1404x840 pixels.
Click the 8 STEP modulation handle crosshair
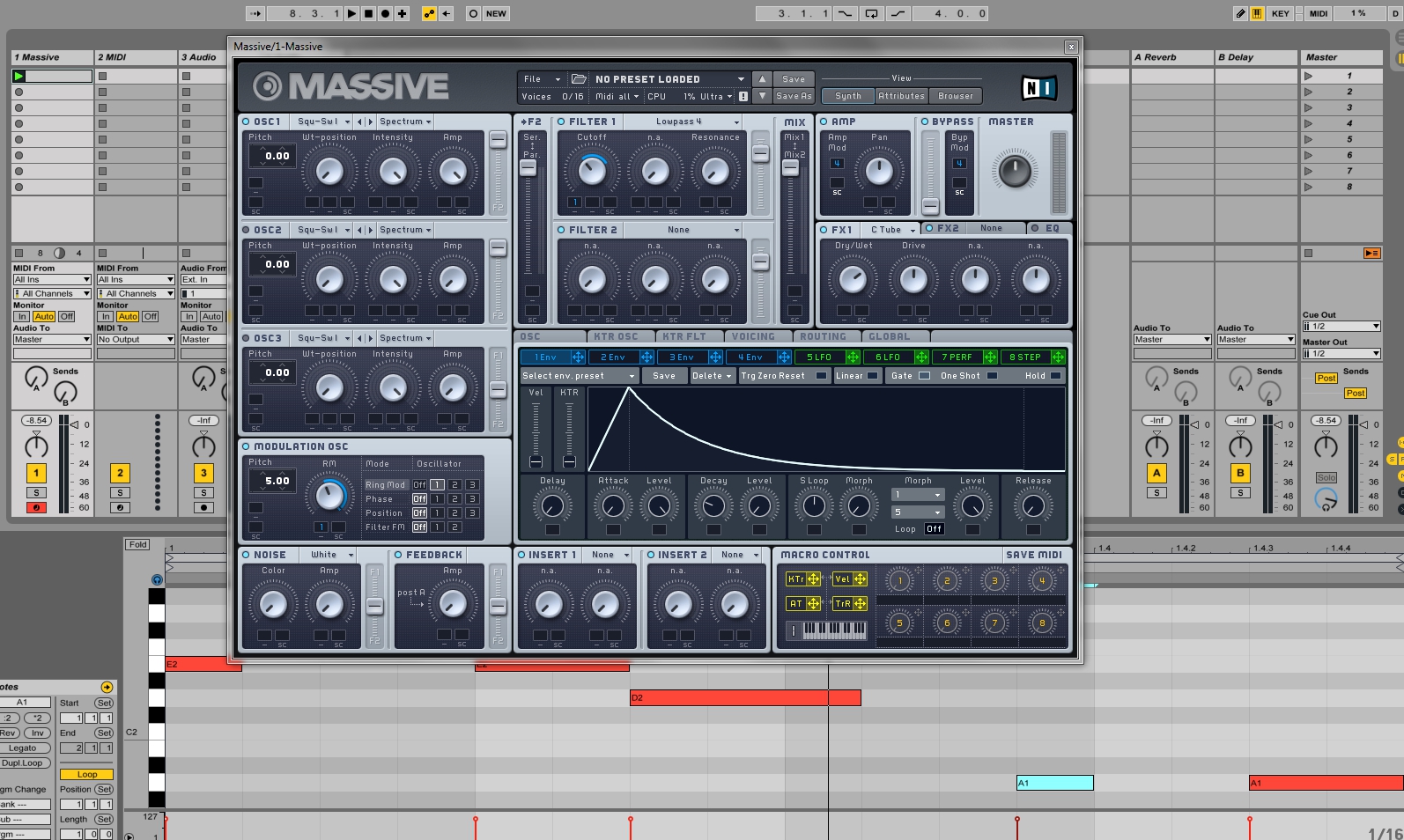(1058, 357)
